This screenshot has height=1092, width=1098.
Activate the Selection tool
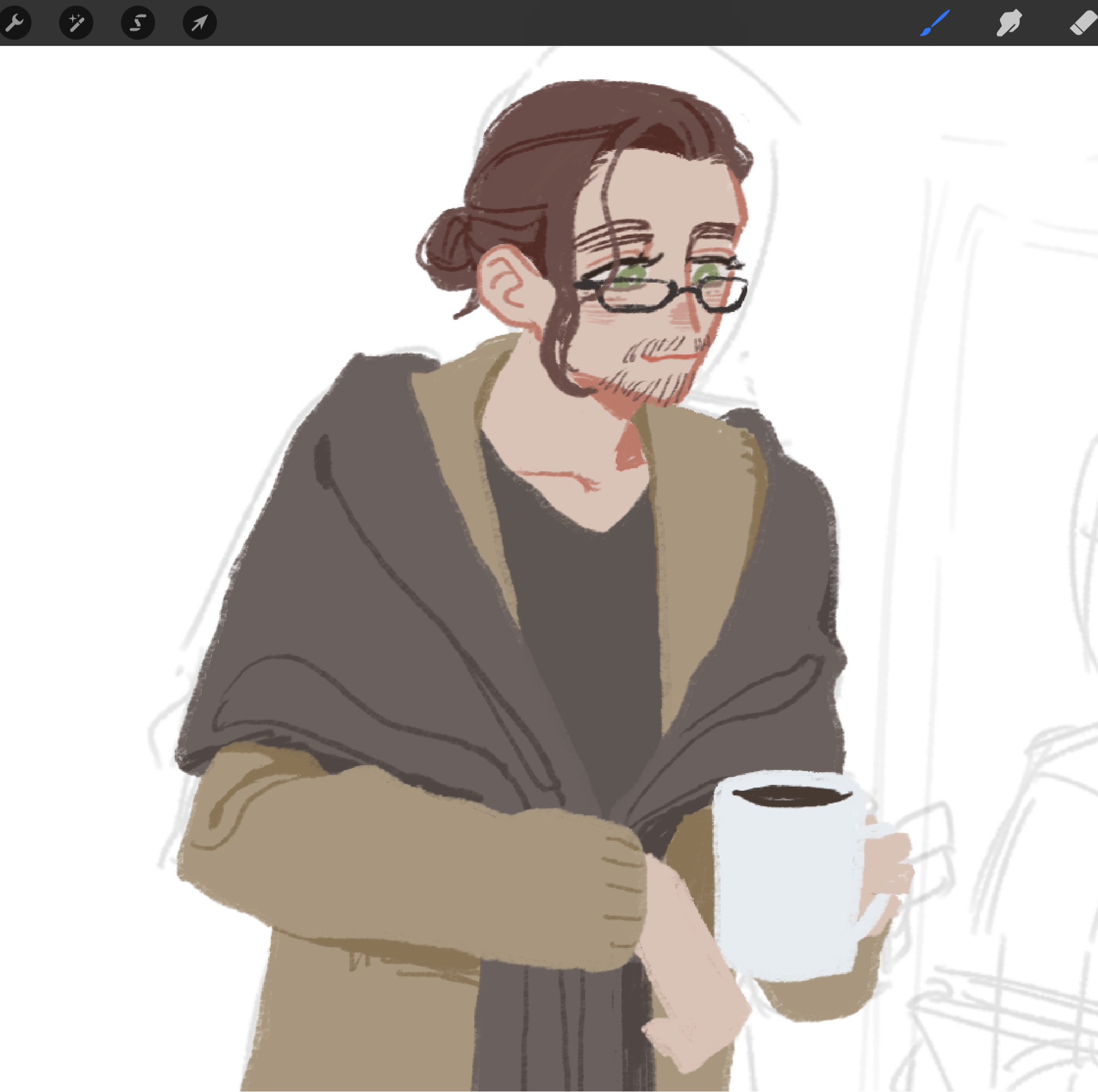137,22
